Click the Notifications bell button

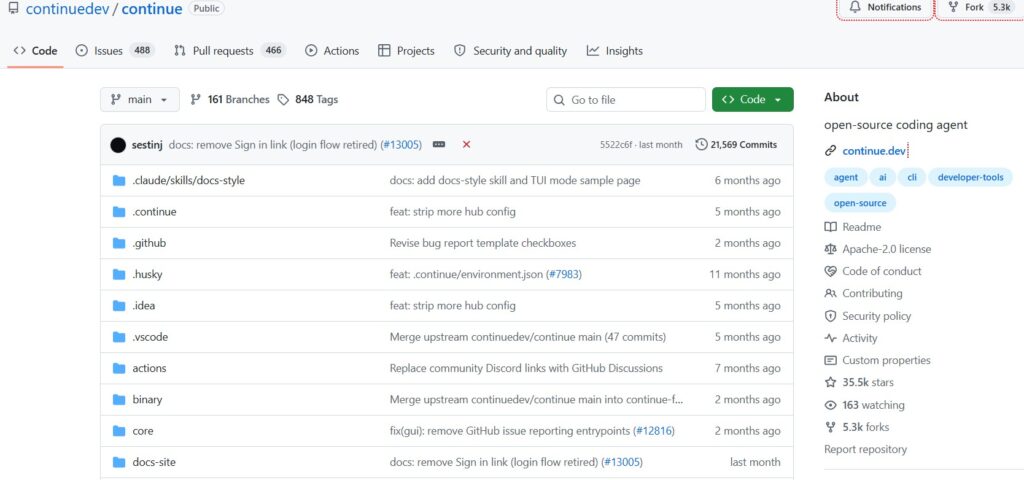pyautogui.click(x=885, y=8)
